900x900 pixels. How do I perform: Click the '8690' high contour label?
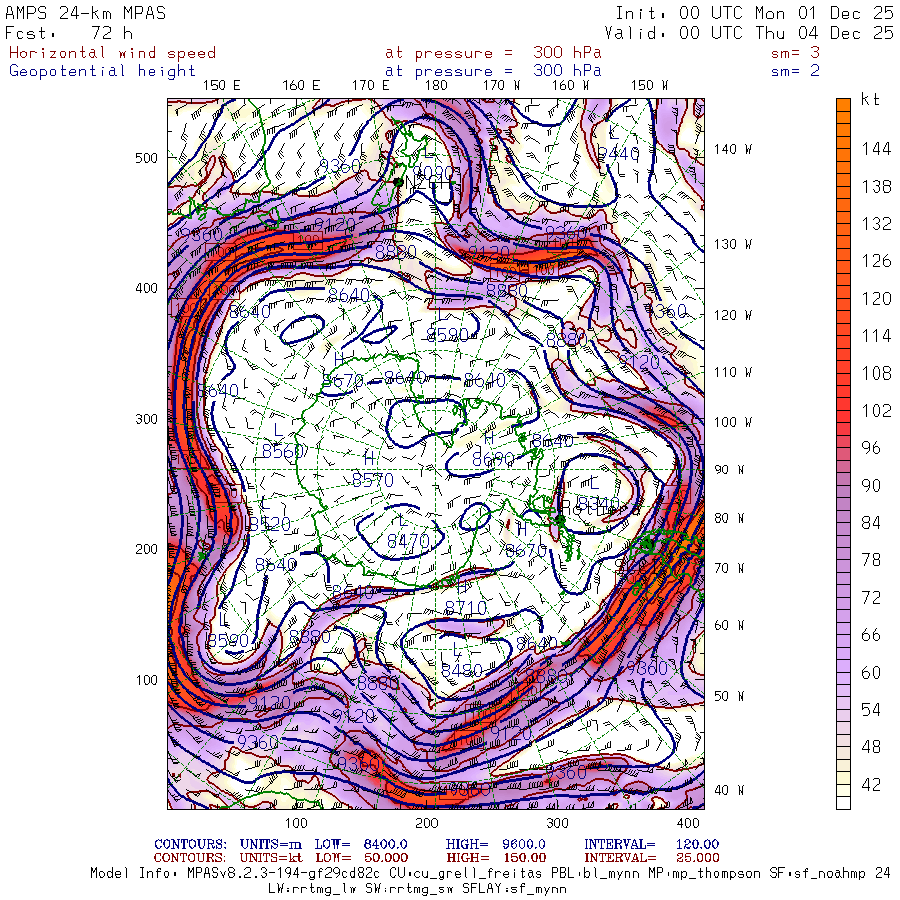coord(493,459)
